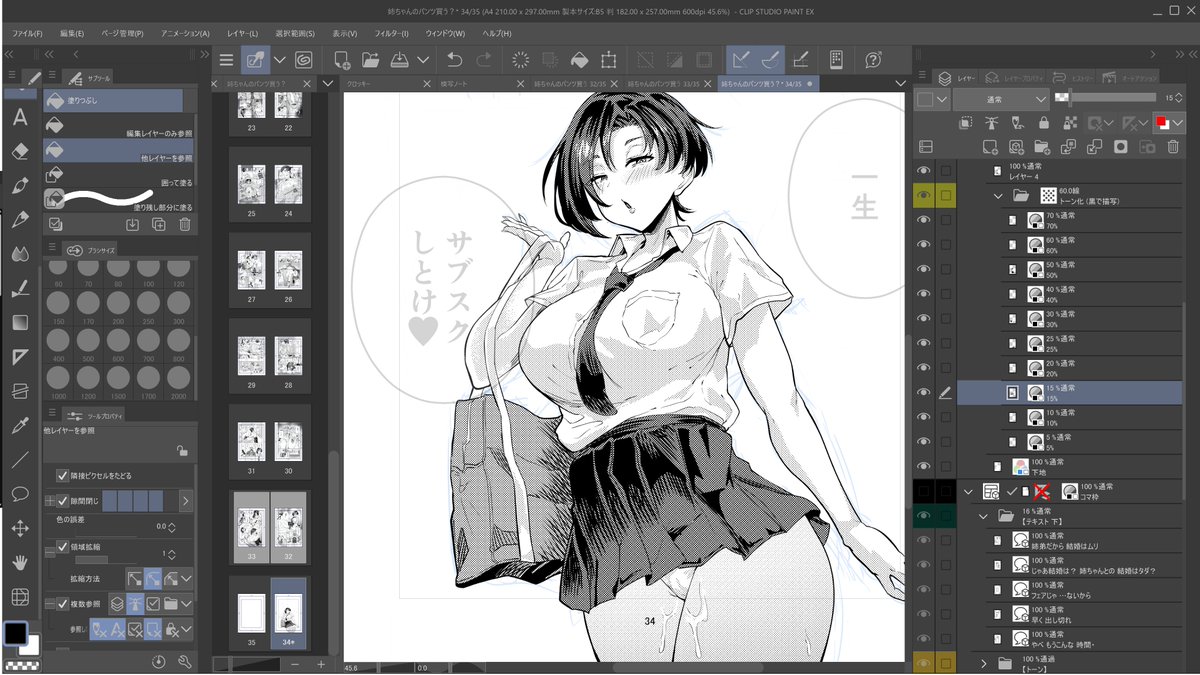Click the Clear (spinning circle) icon

520,60
